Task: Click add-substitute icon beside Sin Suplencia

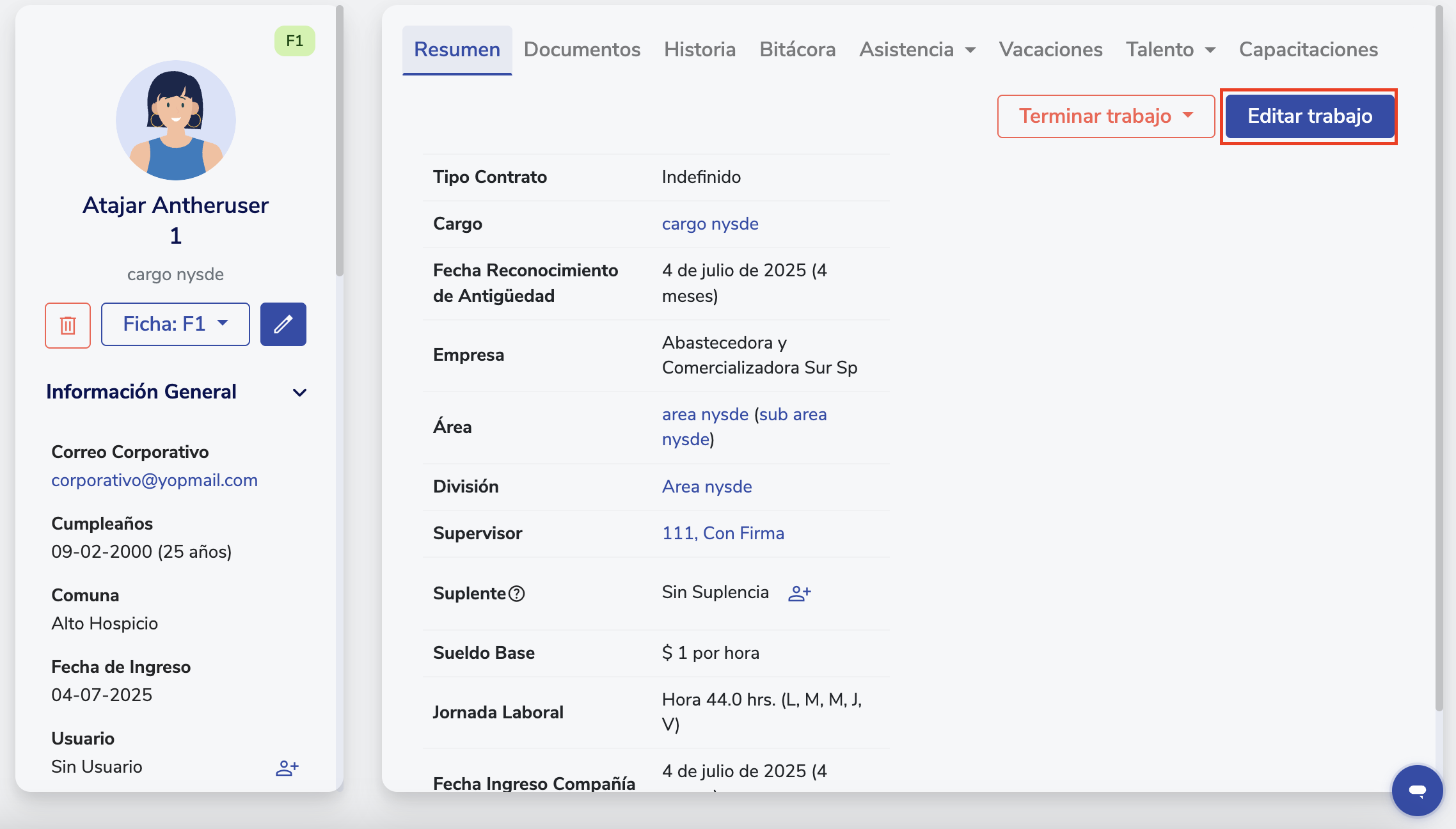Action: pos(799,594)
